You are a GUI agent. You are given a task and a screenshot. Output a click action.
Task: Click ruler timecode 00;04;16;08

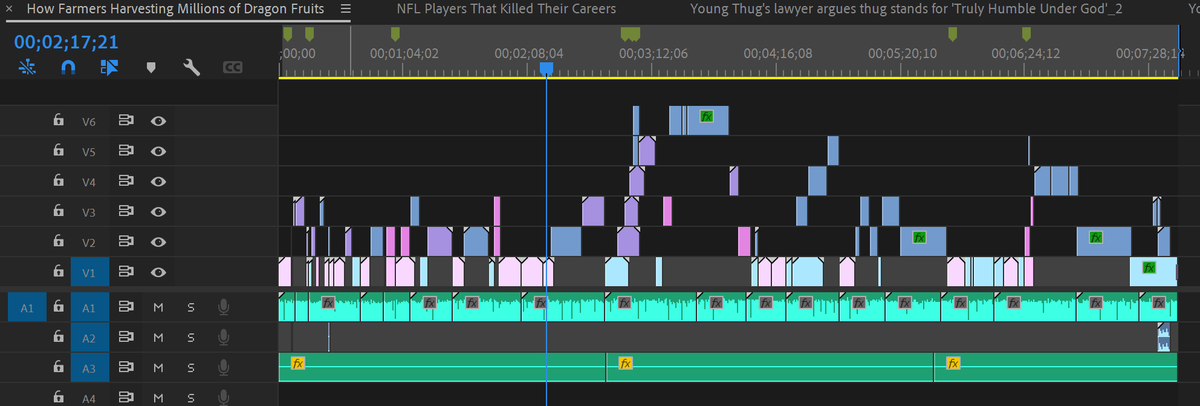[779, 52]
